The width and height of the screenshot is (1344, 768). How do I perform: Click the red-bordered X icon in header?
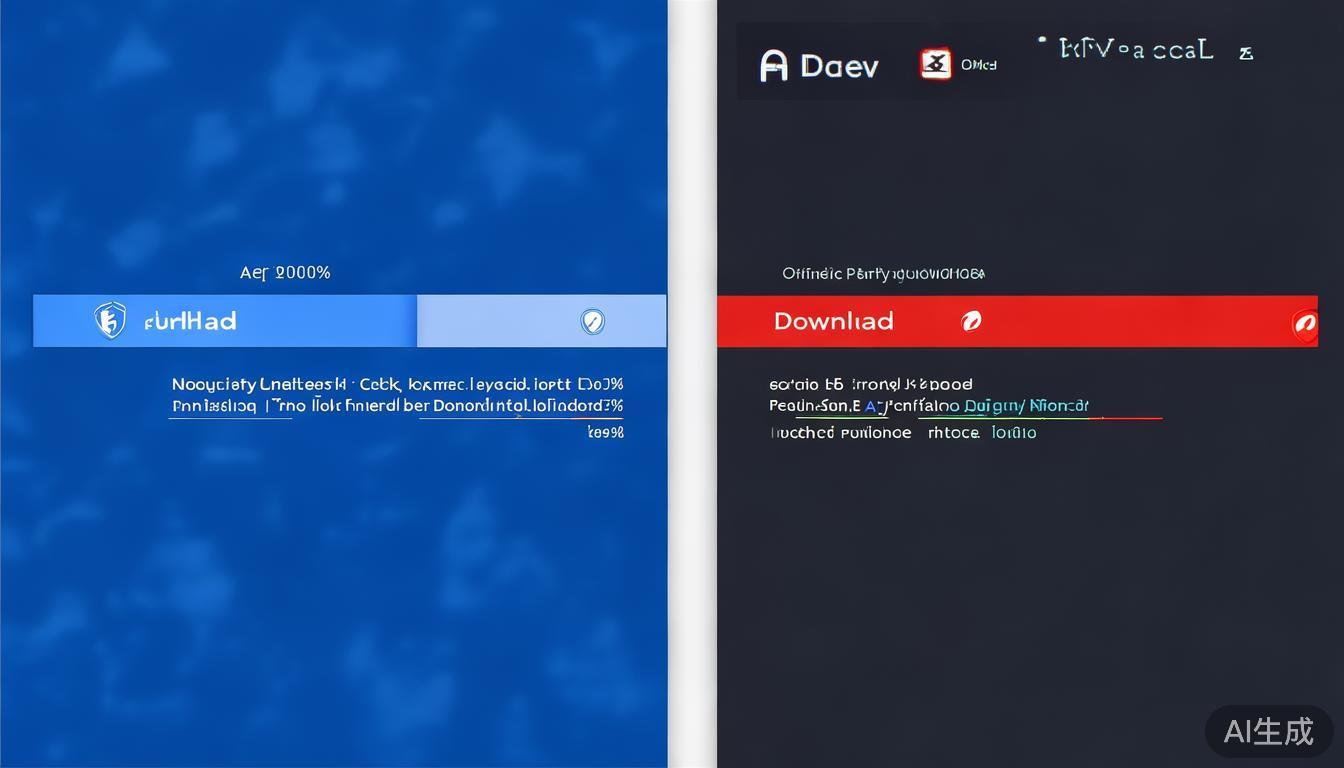[936, 65]
